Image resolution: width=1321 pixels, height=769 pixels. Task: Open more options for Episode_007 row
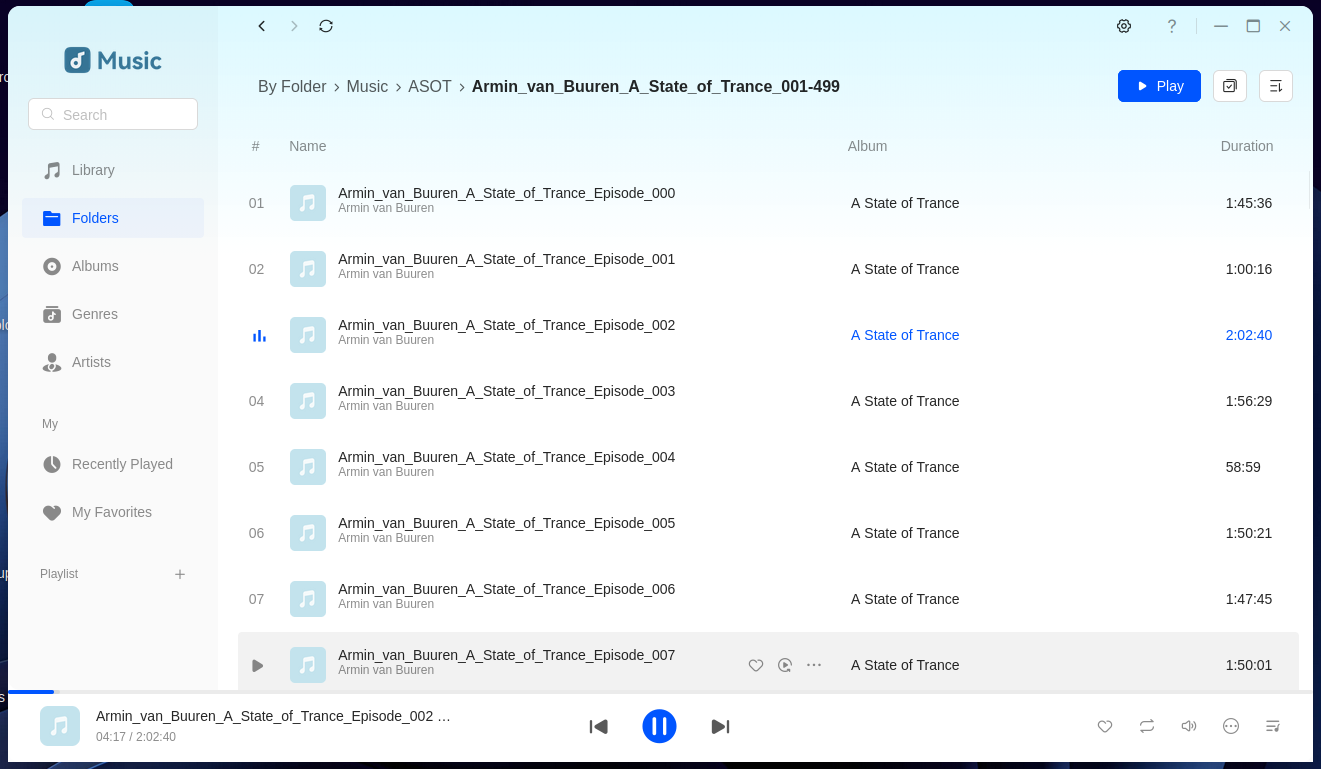(x=814, y=665)
